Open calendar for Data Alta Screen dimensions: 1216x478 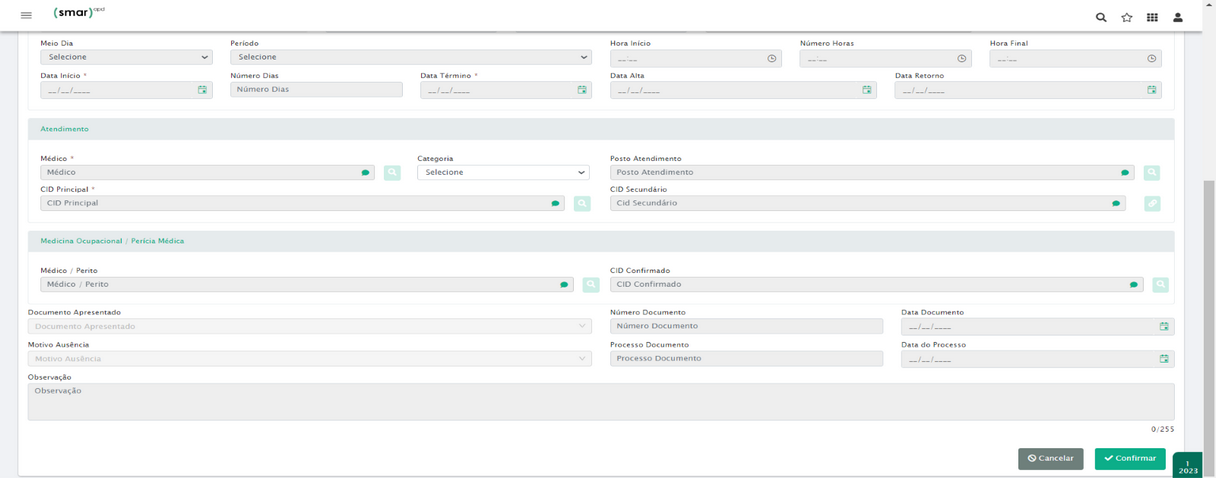(x=867, y=90)
